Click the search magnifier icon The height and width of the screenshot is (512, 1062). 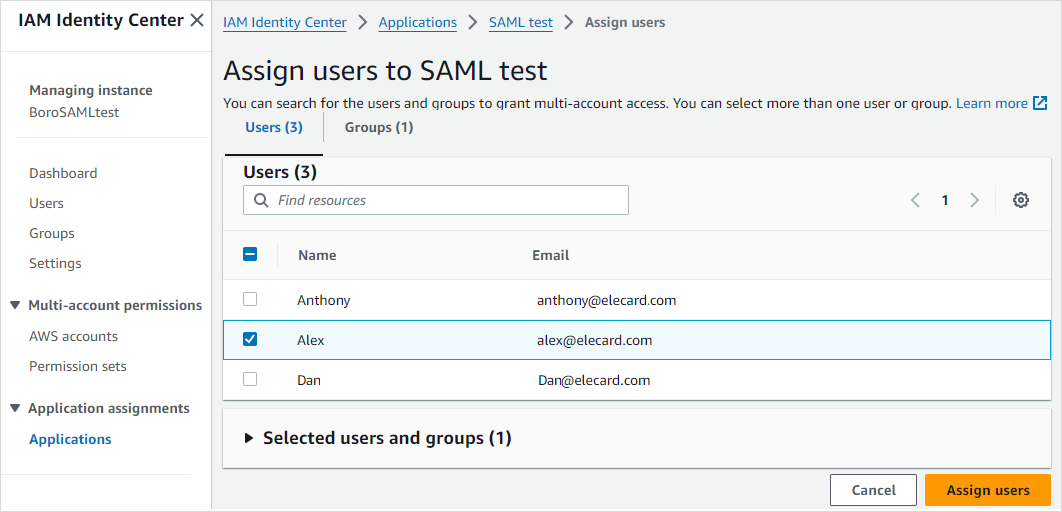pyautogui.click(x=261, y=200)
